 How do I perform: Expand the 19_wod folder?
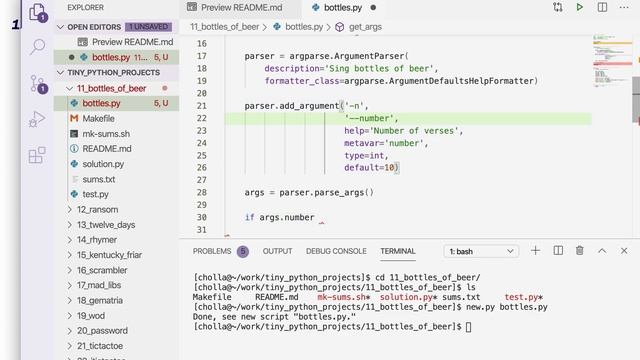69,316
